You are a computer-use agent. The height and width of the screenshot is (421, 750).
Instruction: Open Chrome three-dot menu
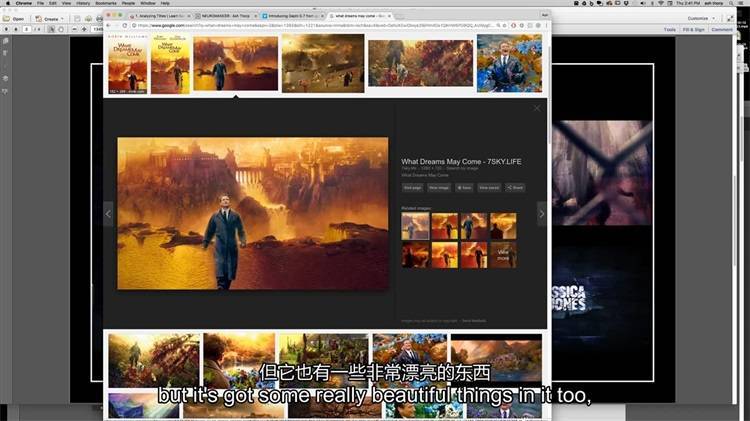point(546,25)
